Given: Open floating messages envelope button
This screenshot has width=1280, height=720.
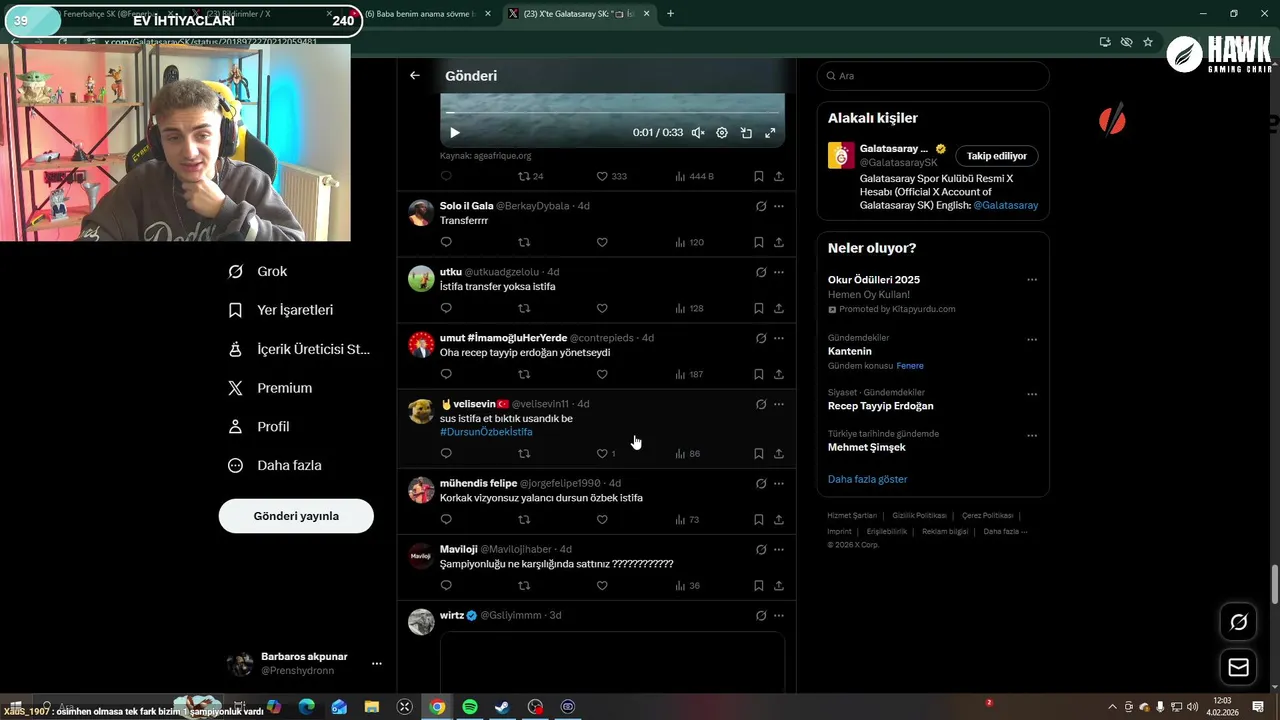Looking at the screenshot, I should click(1238, 667).
